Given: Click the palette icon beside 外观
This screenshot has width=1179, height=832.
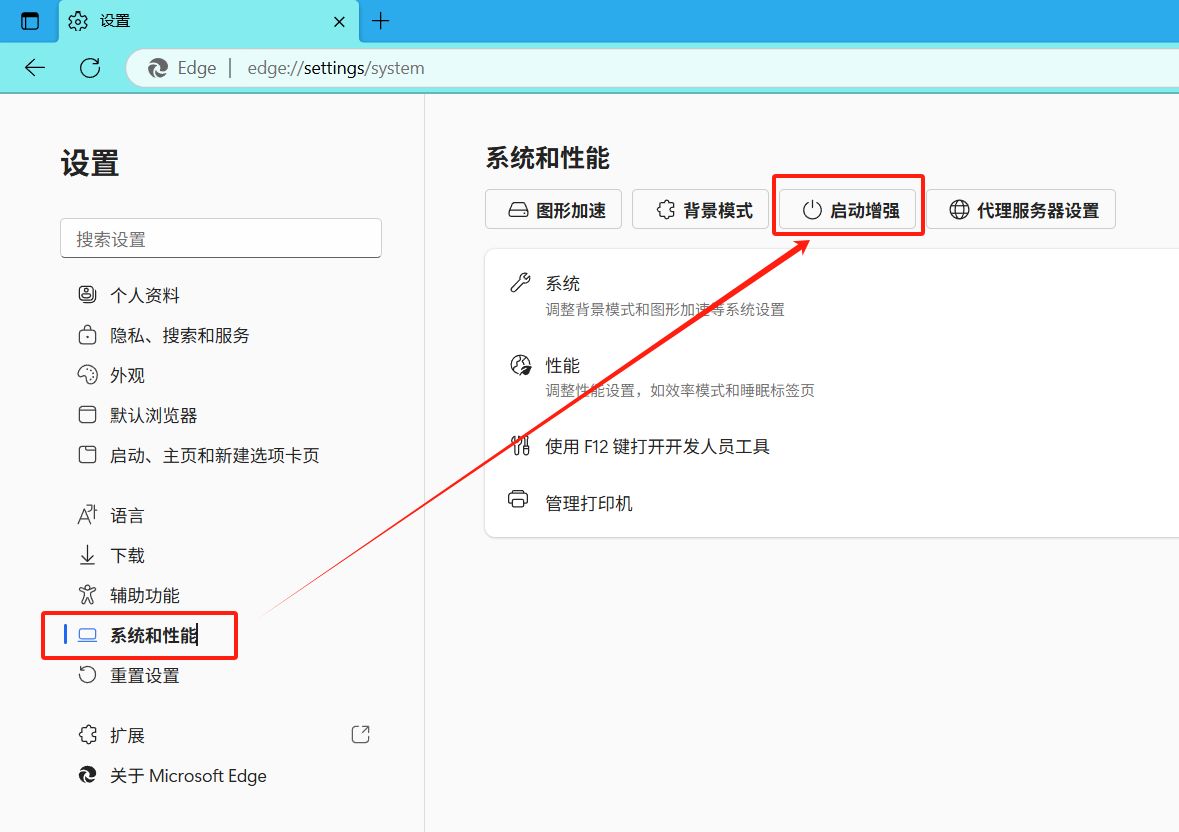Looking at the screenshot, I should pos(87,374).
